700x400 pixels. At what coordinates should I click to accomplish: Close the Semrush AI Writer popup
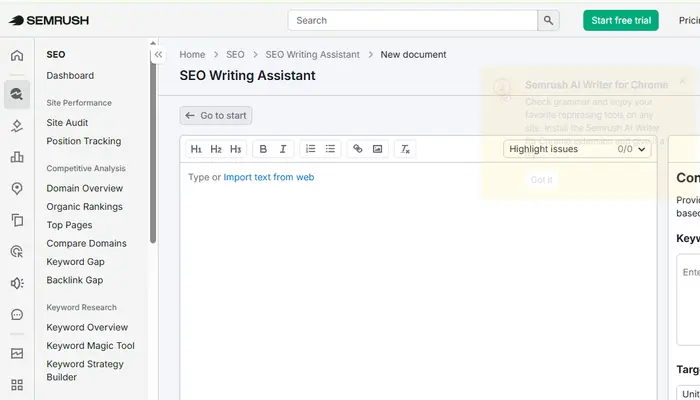click(682, 81)
